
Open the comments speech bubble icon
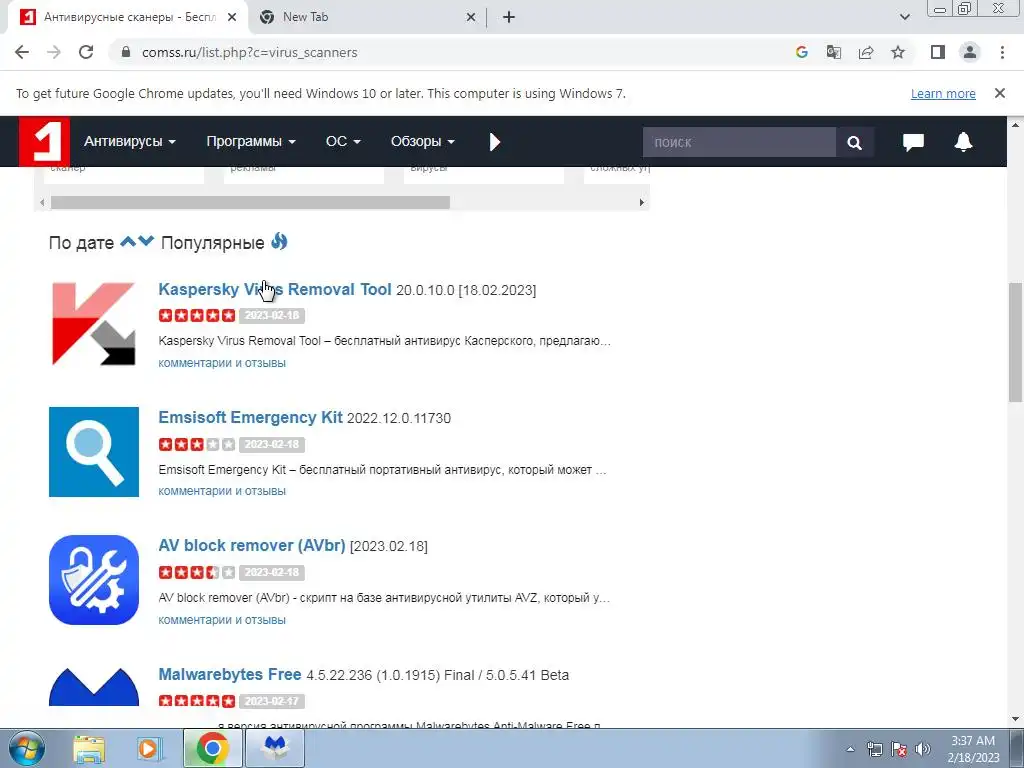click(913, 142)
